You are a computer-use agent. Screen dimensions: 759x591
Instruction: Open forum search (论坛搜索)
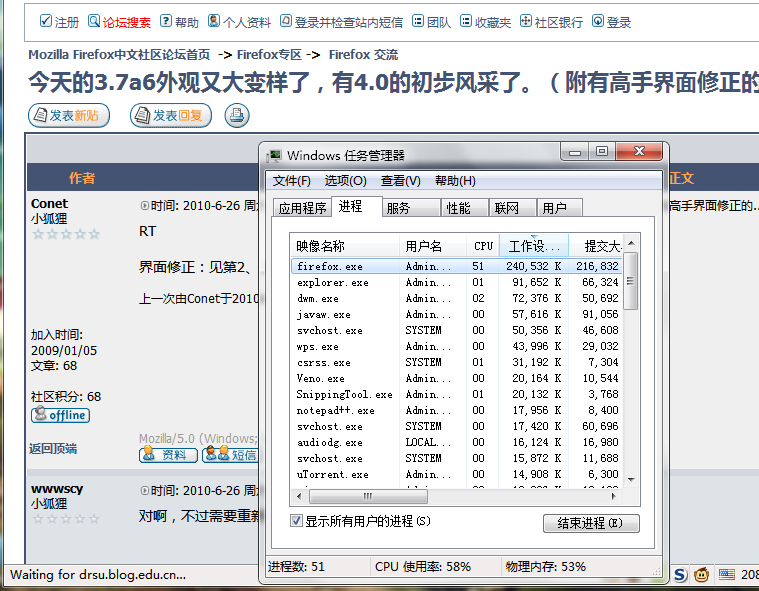(126, 22)
